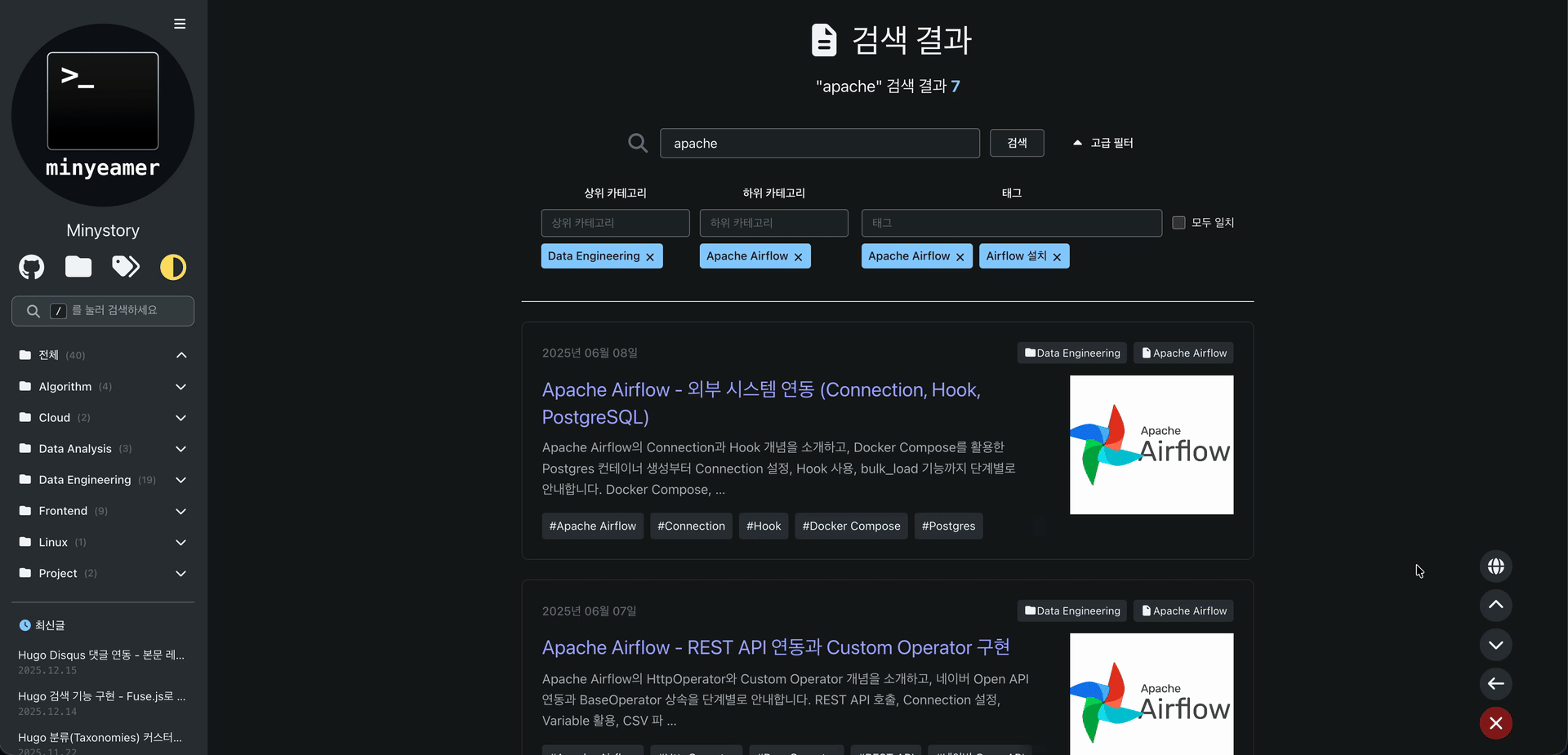The image size is (1568, 755).
Task: Open recent post Hugo Disqus 댓글 연동
Action: pos(101,655)
